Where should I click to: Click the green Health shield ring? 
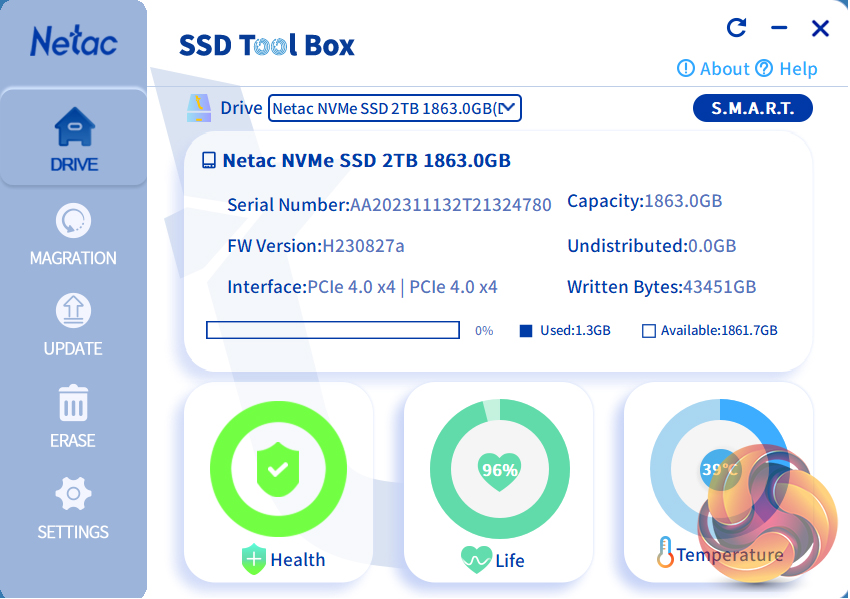(x=278, y=469)
